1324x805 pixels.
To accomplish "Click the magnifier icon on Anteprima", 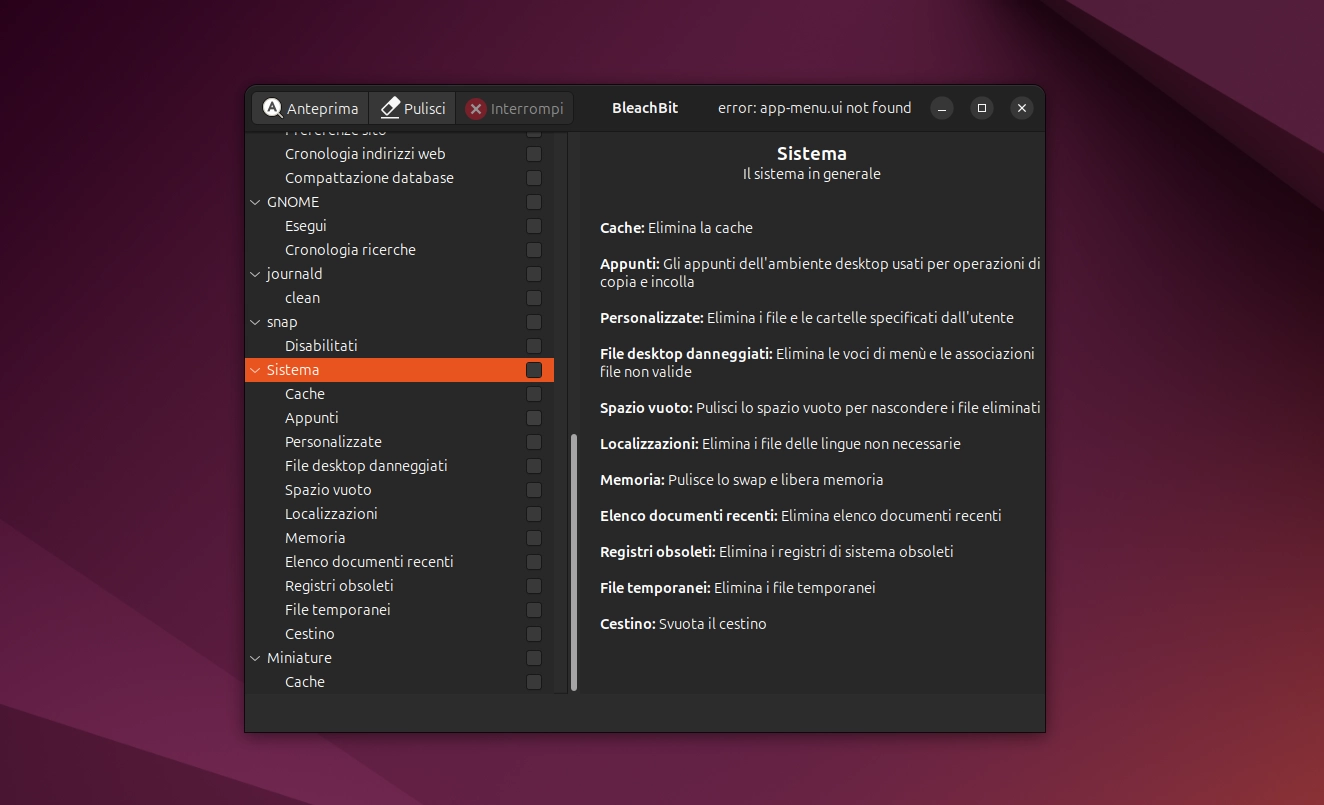I will (273, 108).
